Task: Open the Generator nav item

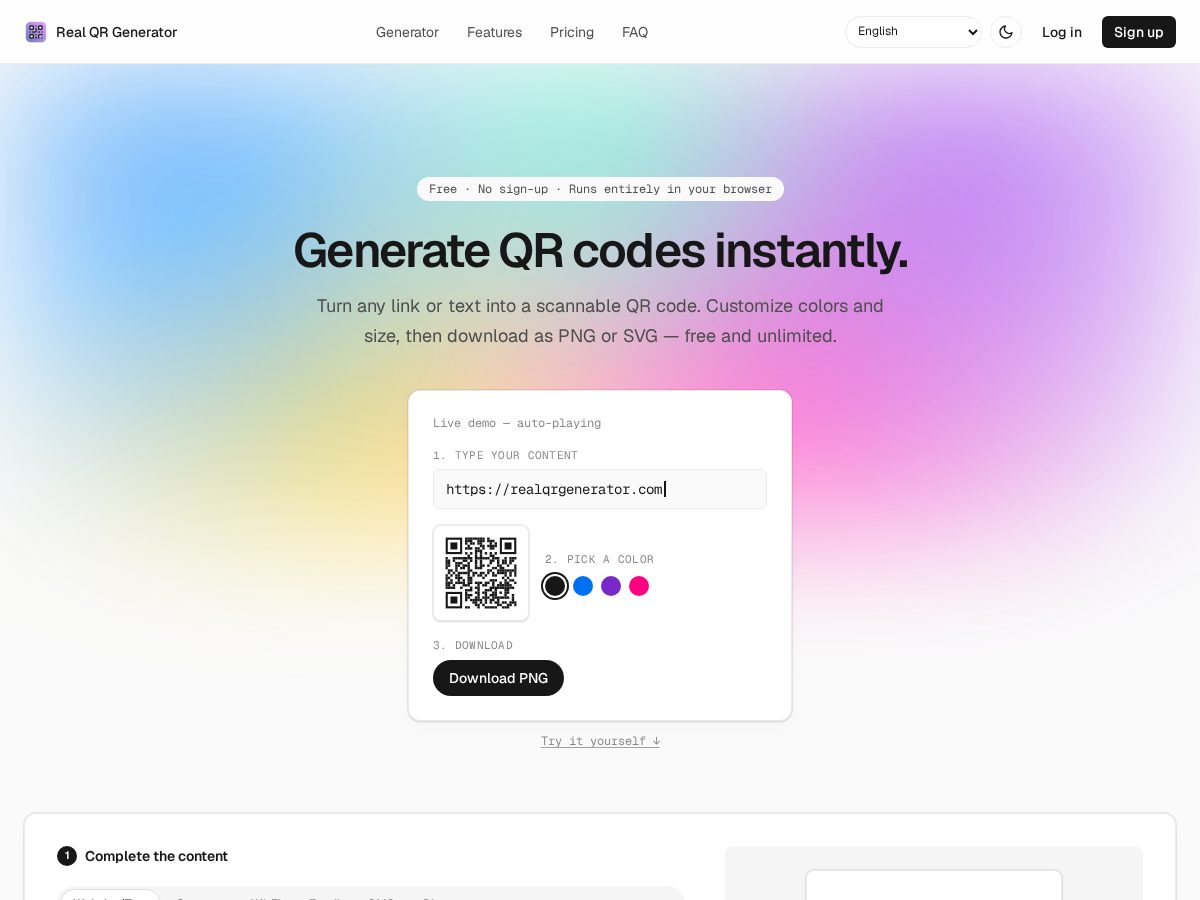Action: pos(407,32)
